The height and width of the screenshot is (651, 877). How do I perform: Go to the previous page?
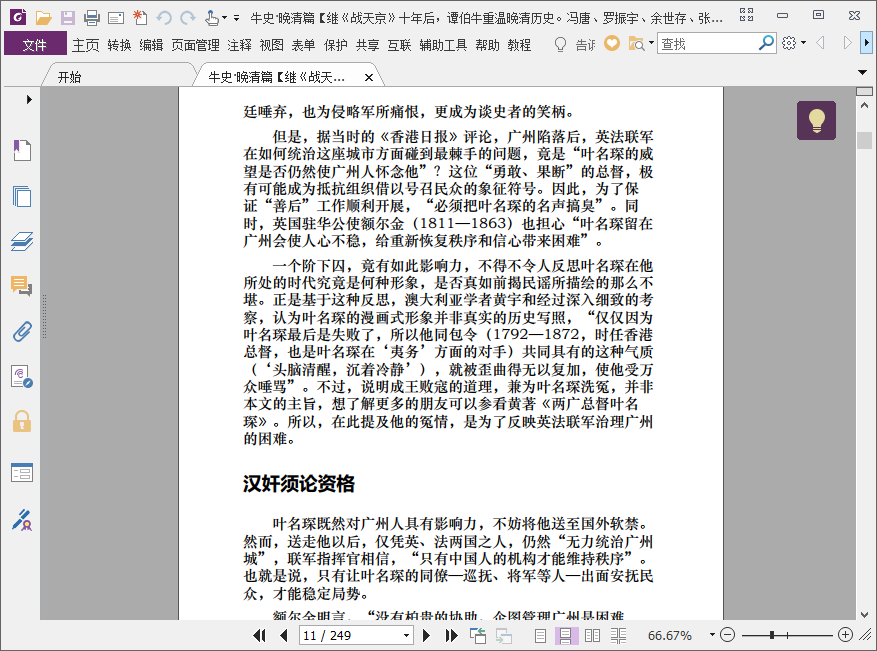pyautogui.click(x=284, y=635)
